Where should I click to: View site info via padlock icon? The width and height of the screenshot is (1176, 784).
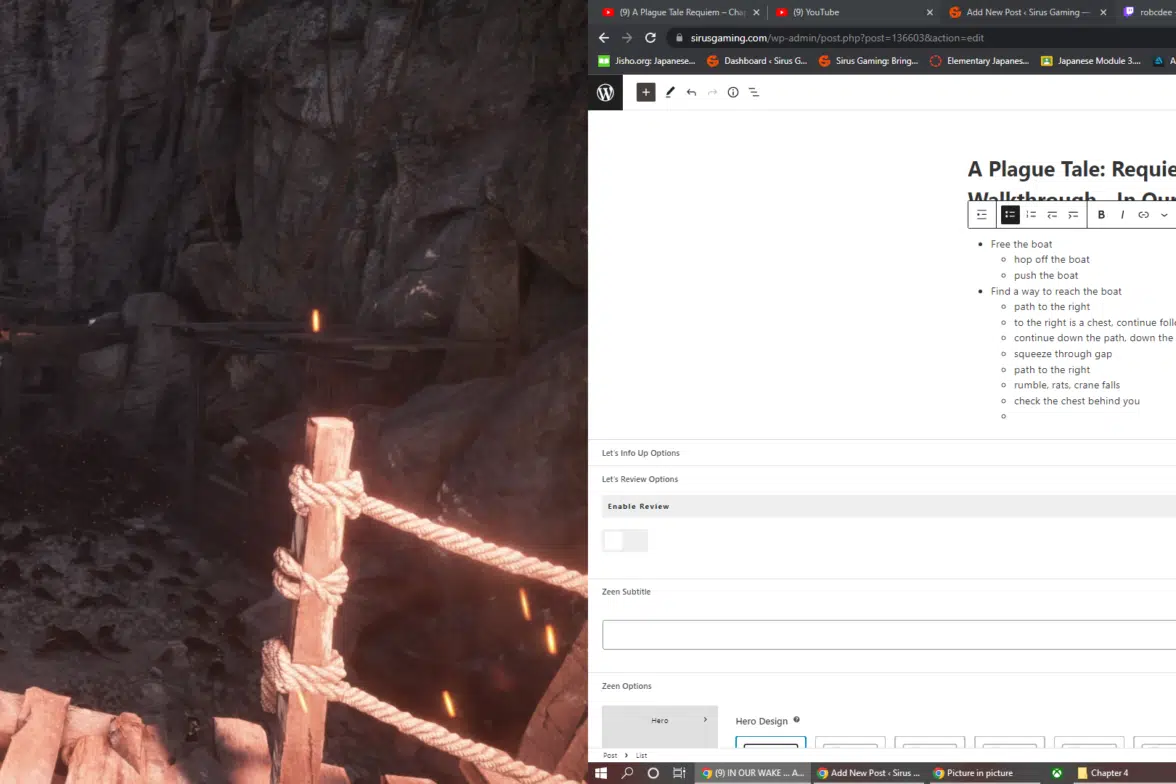pyautogui.click(x=680, y=38)
